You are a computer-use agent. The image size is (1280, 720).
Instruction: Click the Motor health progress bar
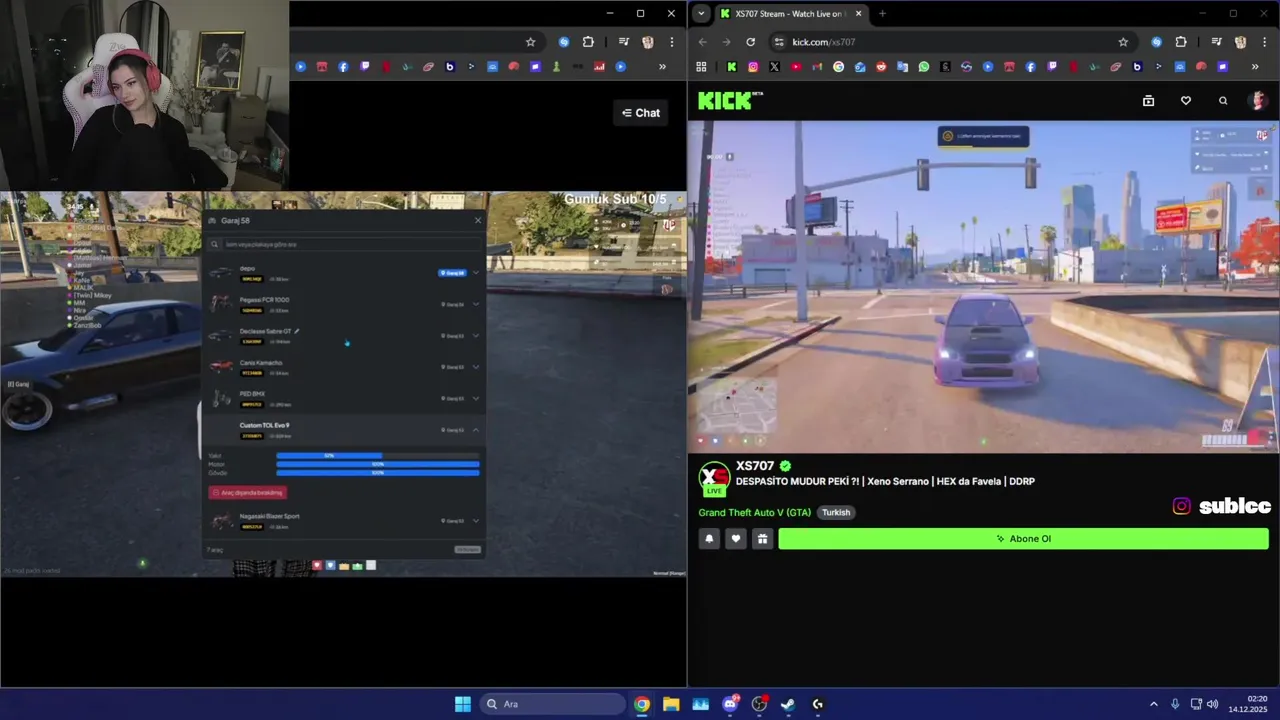(x=378, y=464)
